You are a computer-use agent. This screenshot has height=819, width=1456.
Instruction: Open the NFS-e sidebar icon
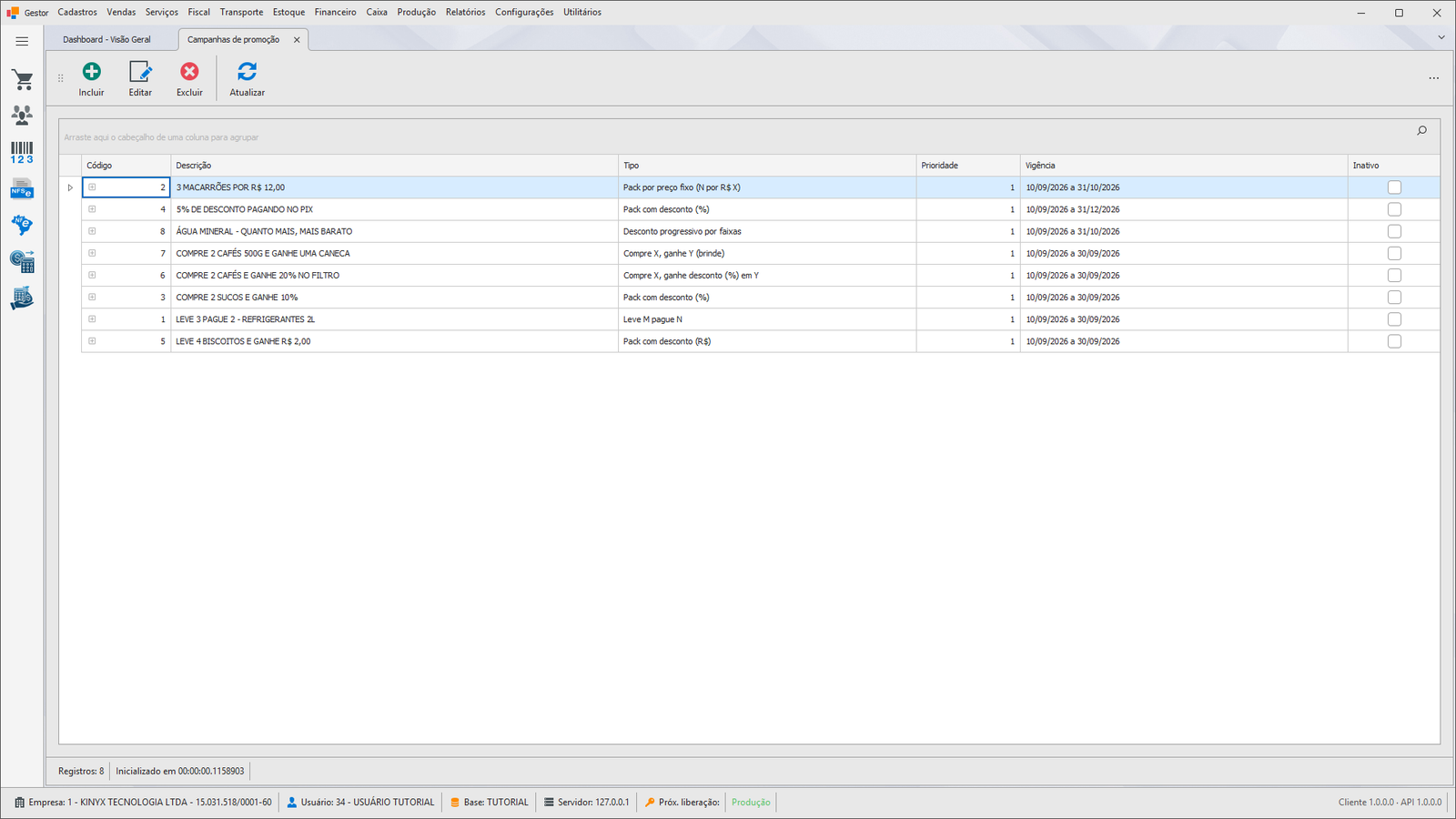[x=22, y=189]
